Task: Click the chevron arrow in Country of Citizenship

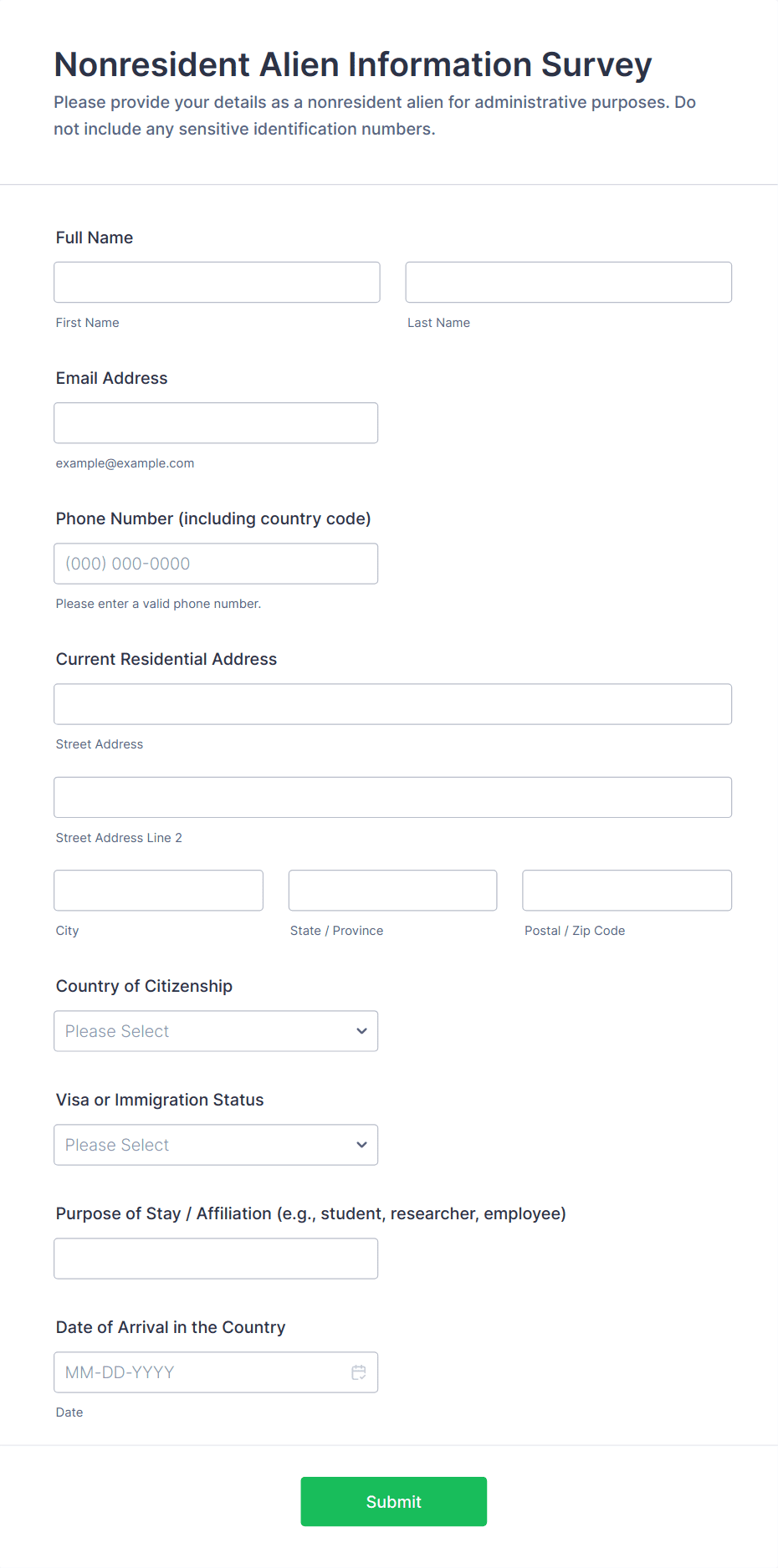Action: coord(361,1031)
